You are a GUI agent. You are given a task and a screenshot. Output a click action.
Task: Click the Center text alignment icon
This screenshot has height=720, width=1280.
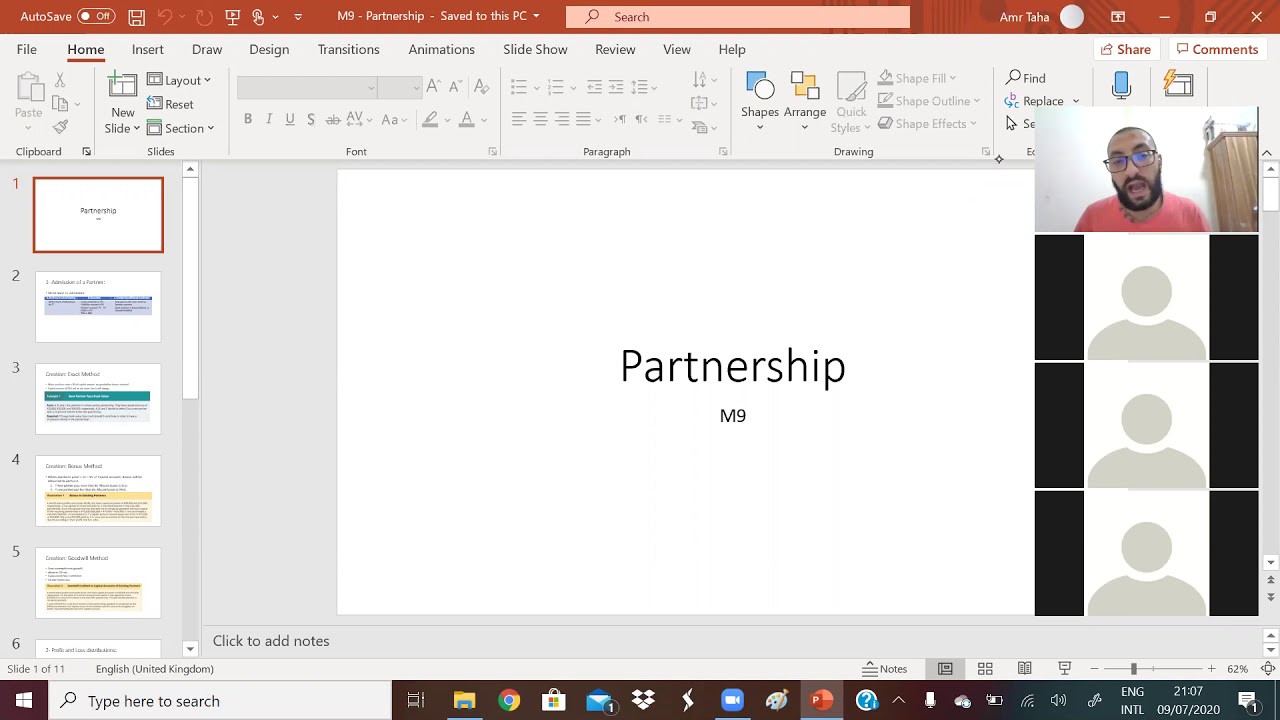pos(540,119)
